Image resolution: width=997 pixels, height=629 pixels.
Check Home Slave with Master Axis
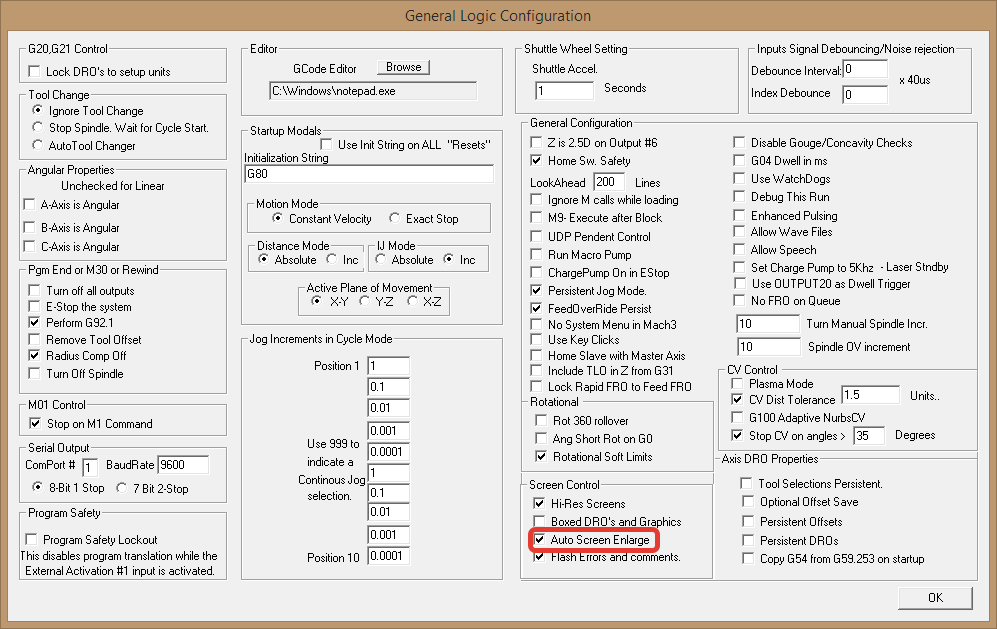[537, 356]
